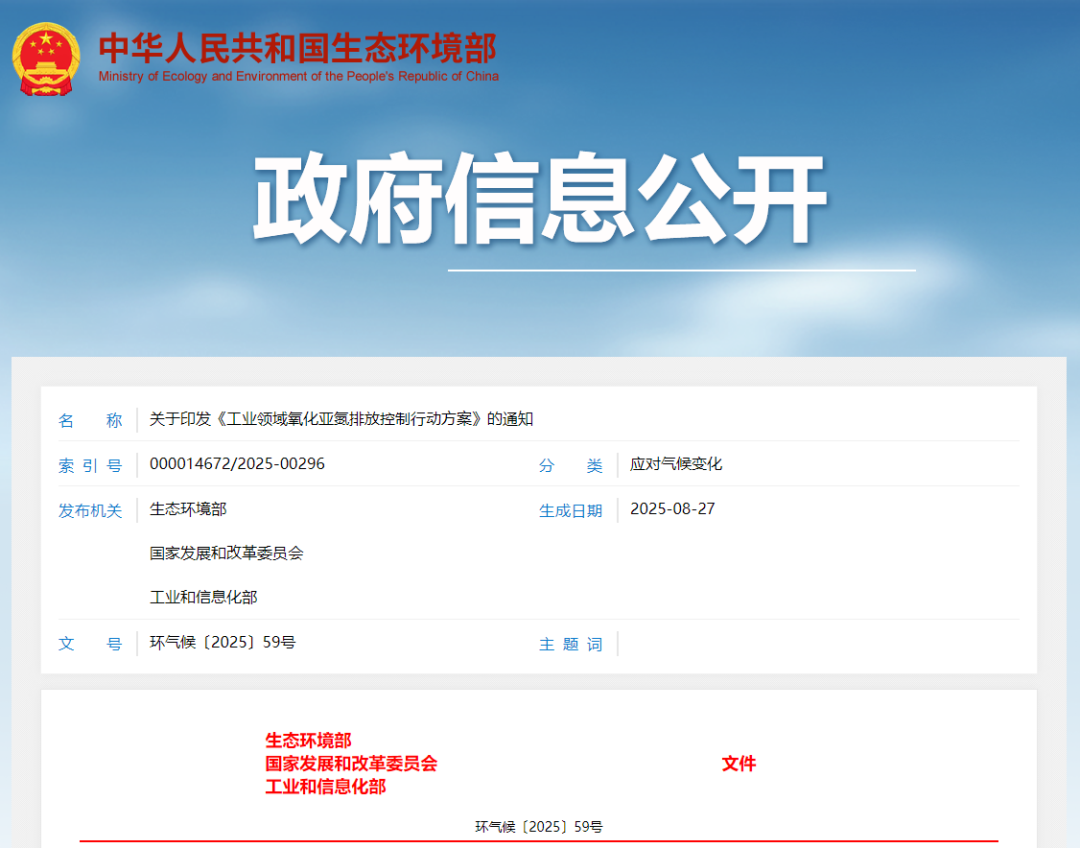Screen dimensions: 1080x848
Task: Click the red 文件 text in the letterhead
Action: 738,764
